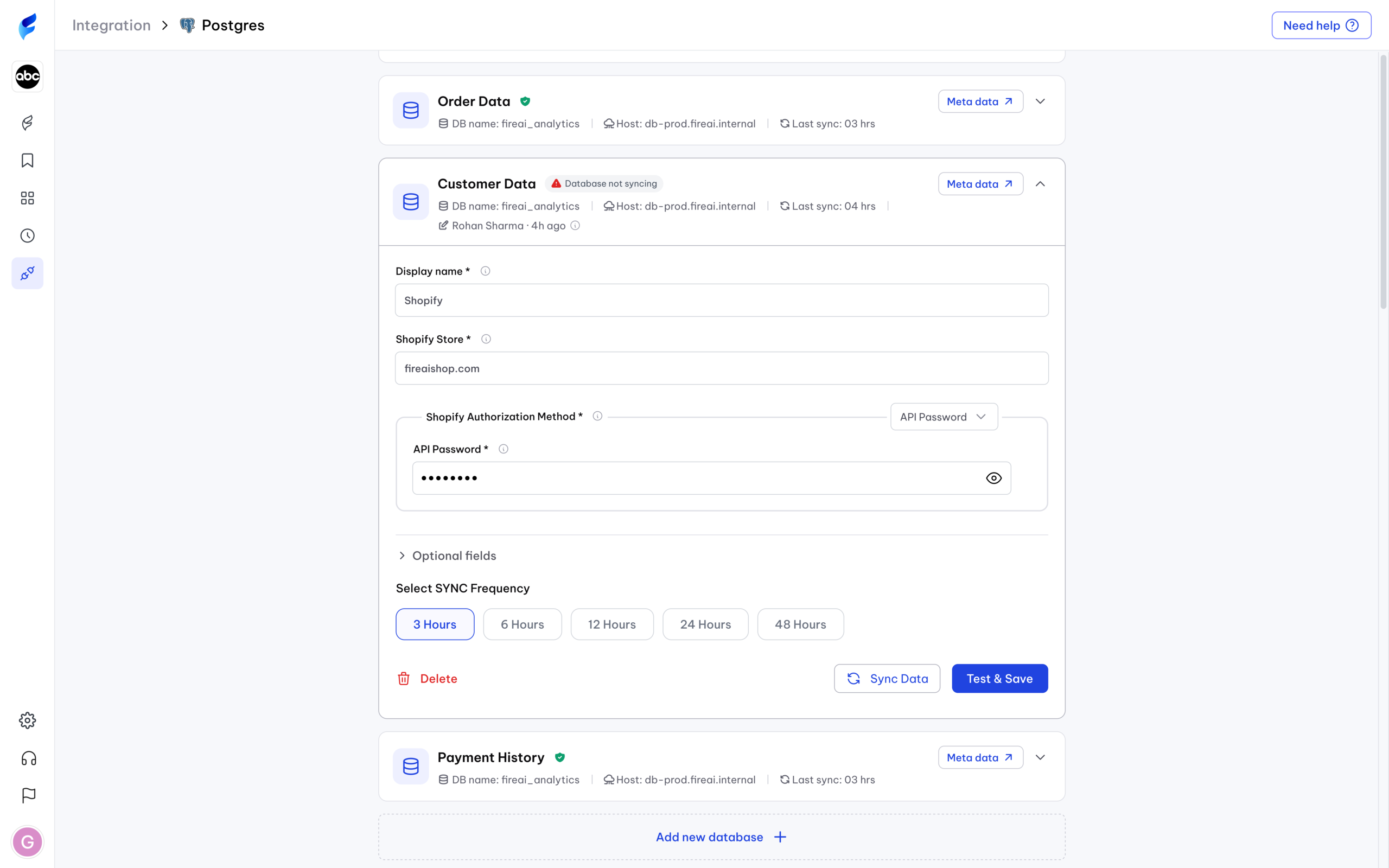Open Meta data for Order Data
Image resolution: width=1389 pixels, height=868 pixels.
[980, 101]
